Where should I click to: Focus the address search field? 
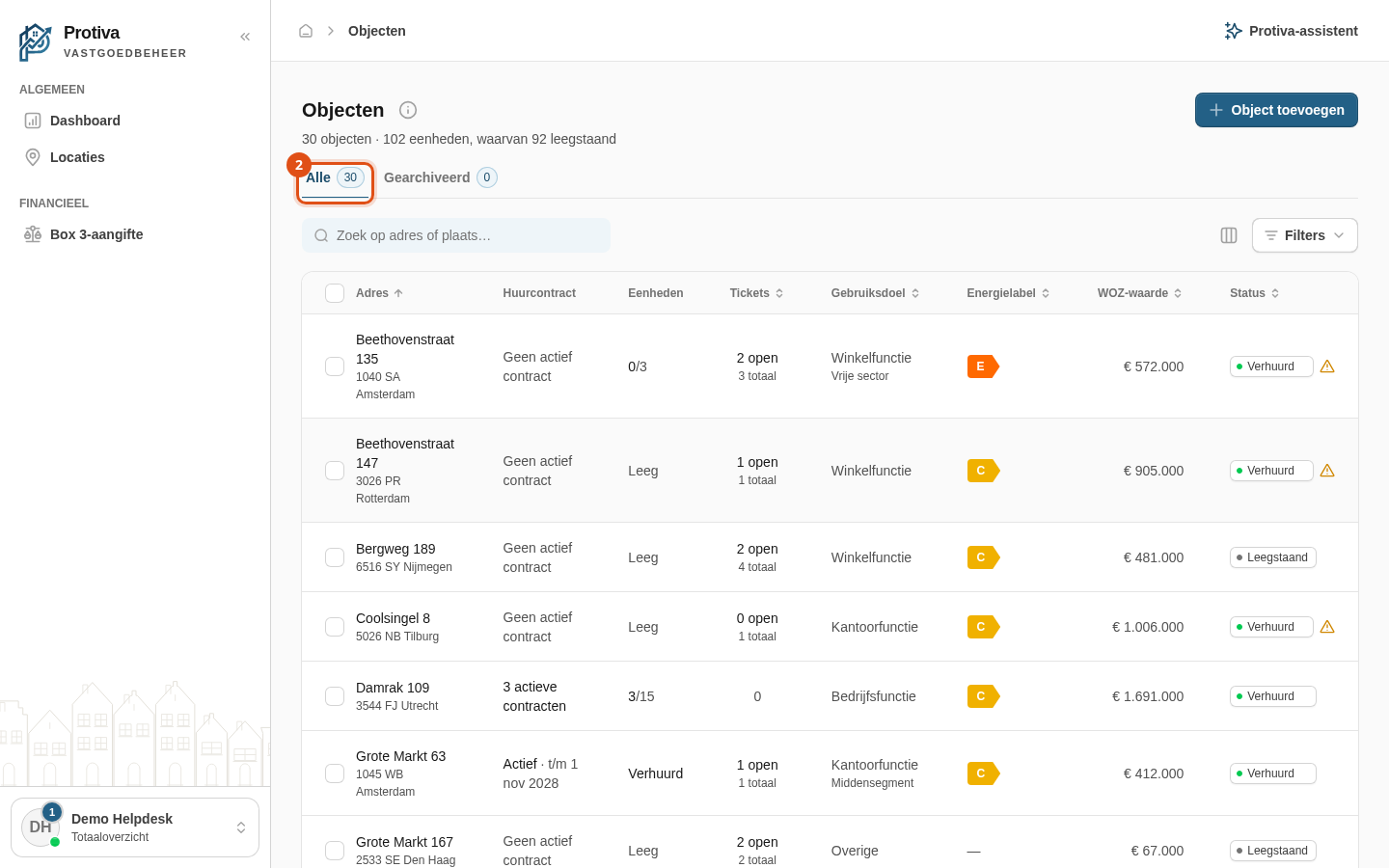click(456, 235)
